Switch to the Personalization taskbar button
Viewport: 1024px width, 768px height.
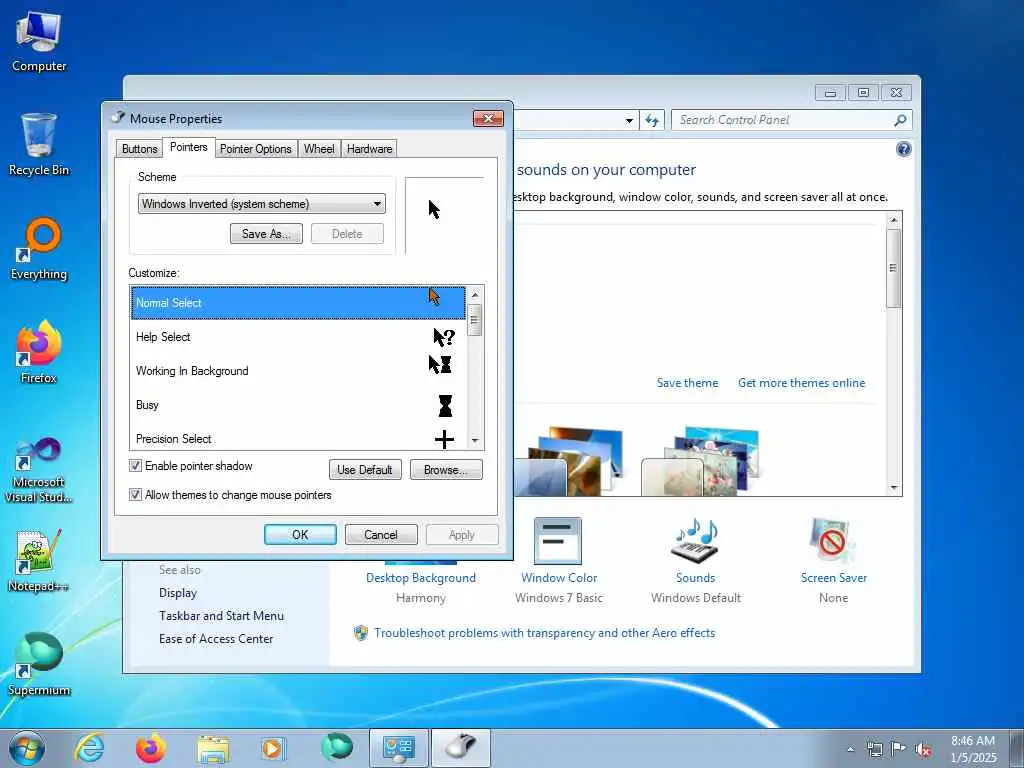click(399, 748)
